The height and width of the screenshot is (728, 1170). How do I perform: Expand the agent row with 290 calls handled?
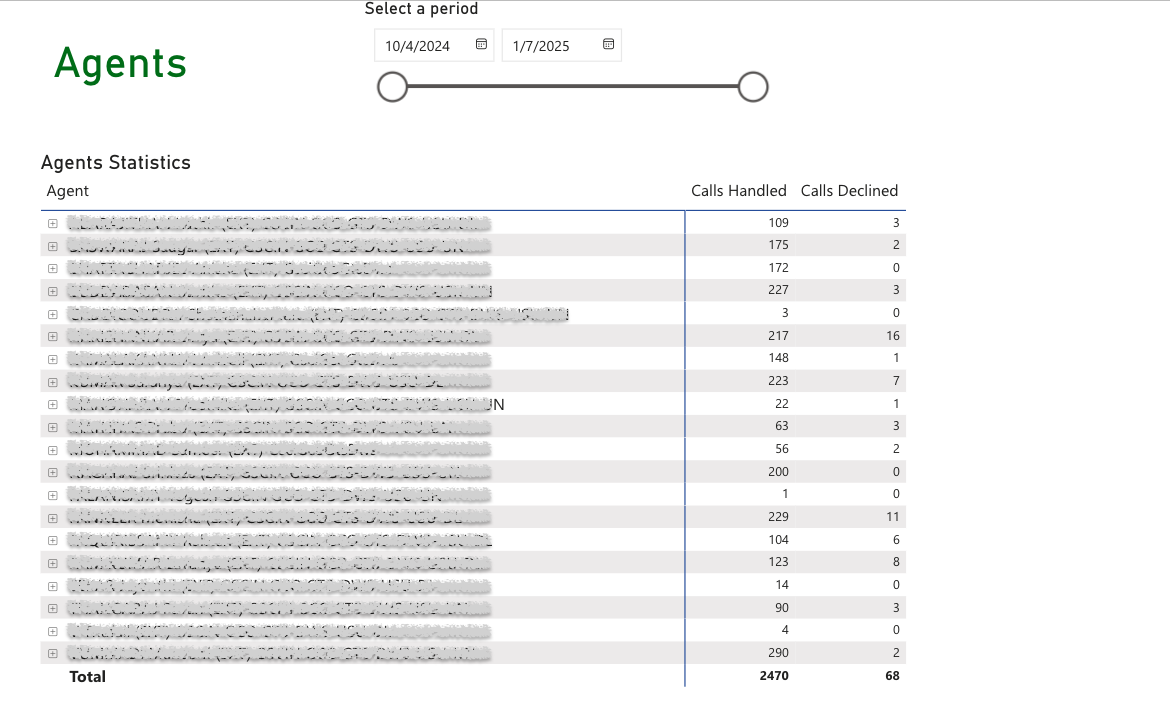(52, 653)
